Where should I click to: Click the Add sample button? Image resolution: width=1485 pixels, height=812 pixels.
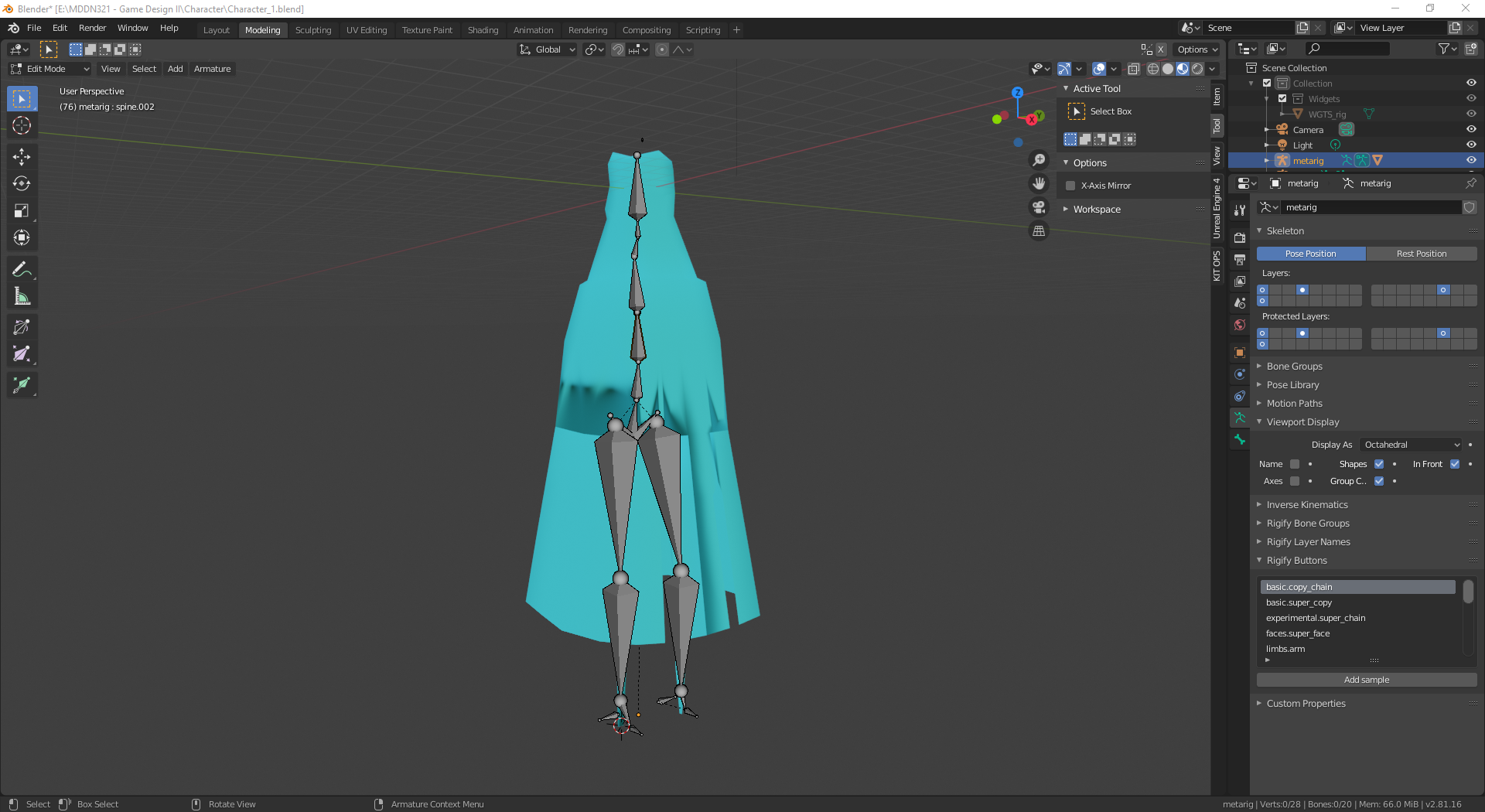click(x=1366, y=680)
